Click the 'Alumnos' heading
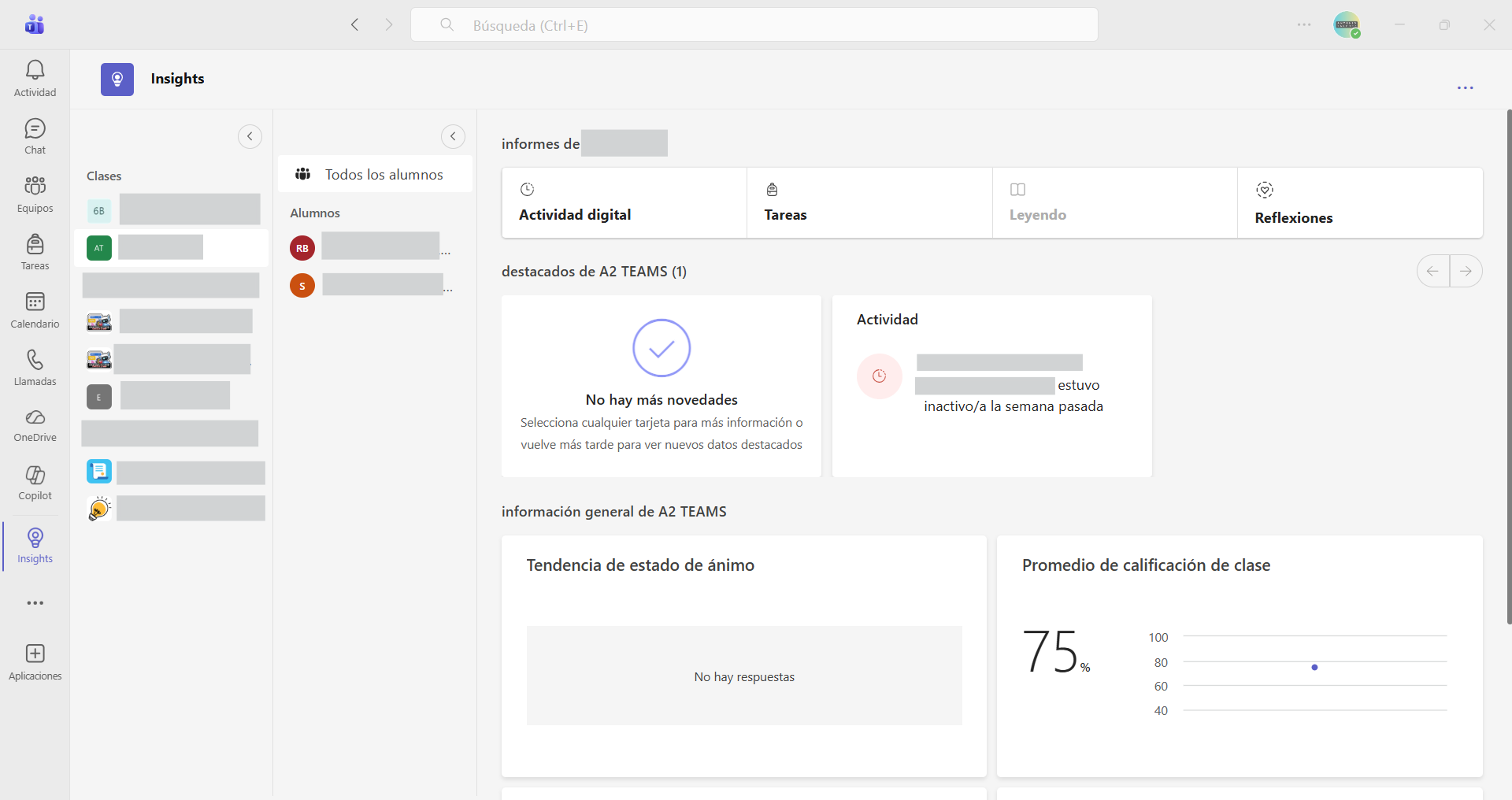This screenshot has width=1512, height=800. coord(315,213)
